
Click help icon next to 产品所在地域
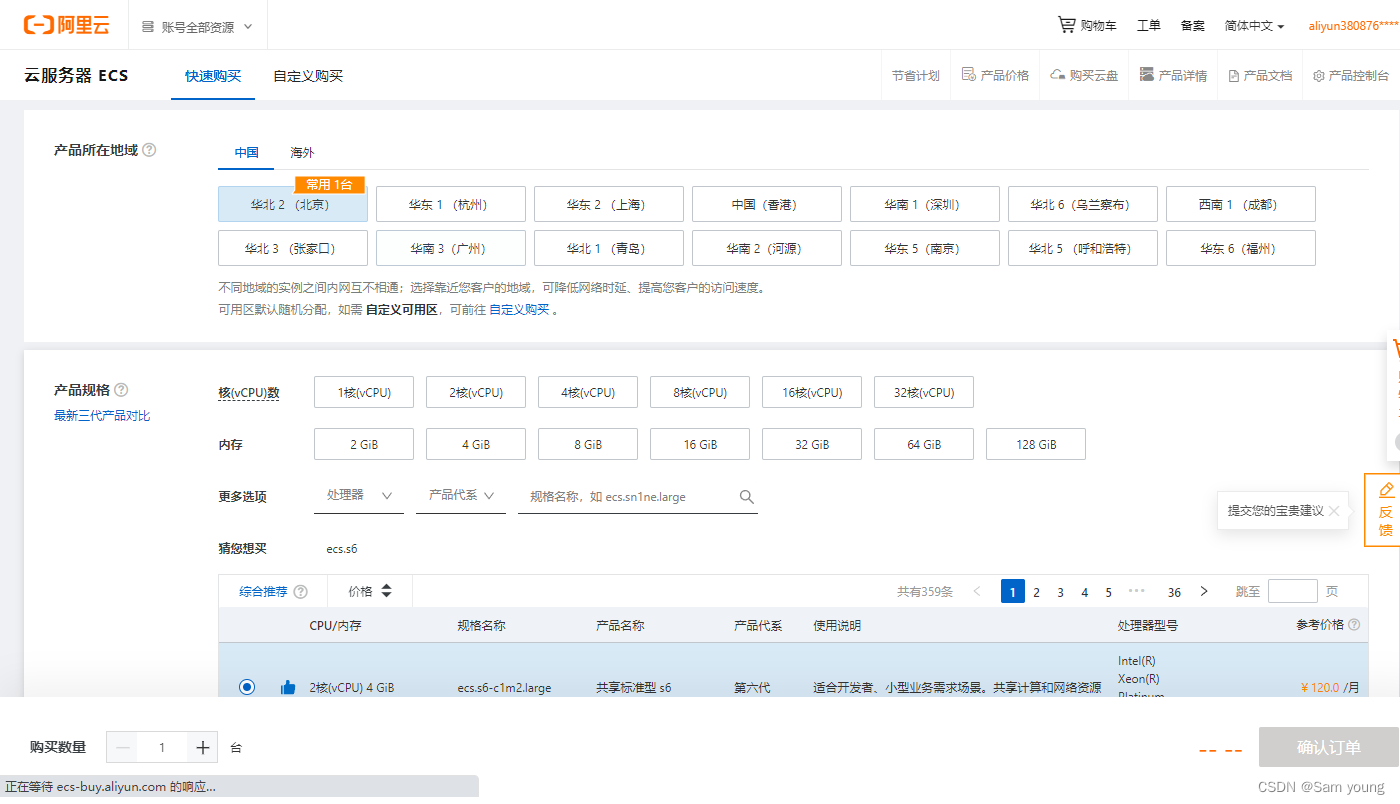pos(149,150)
